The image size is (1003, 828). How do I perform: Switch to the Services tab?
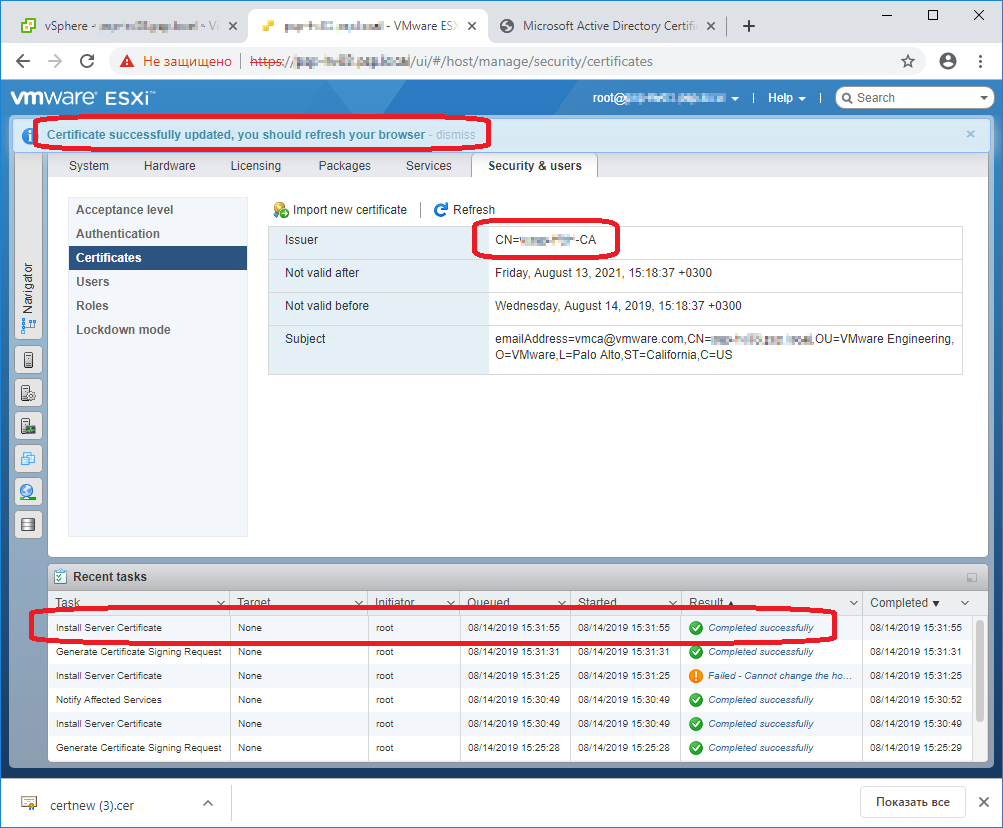click(x=429, y=166)
